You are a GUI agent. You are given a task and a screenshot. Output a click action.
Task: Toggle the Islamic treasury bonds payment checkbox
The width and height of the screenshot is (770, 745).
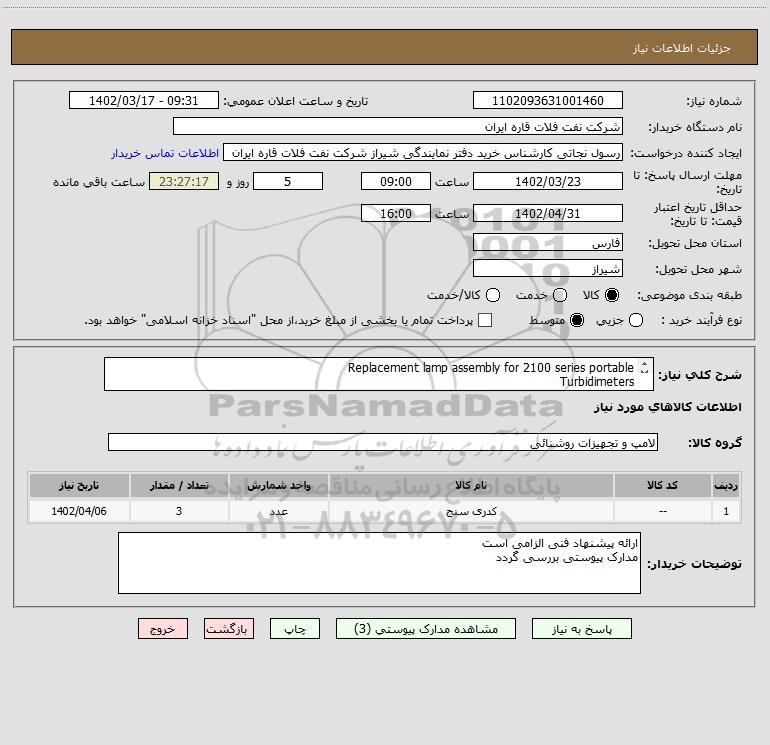coord(485,320)
